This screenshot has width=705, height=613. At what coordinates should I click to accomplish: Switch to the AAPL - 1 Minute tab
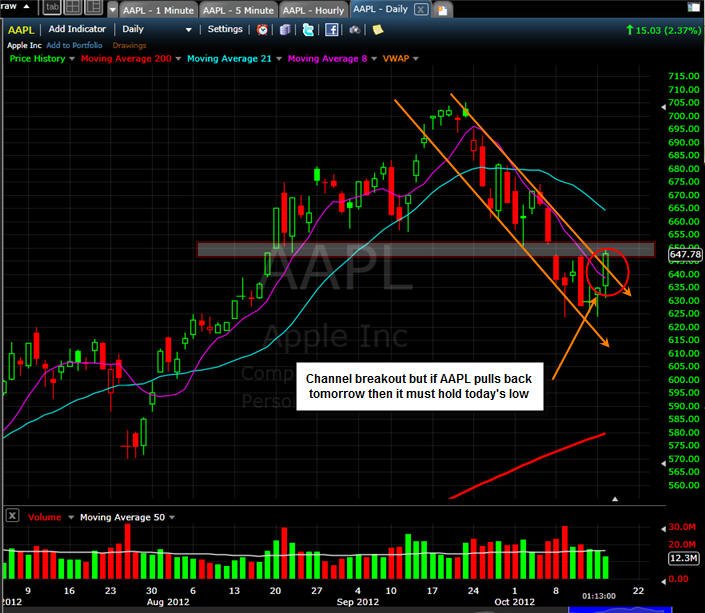158,10
